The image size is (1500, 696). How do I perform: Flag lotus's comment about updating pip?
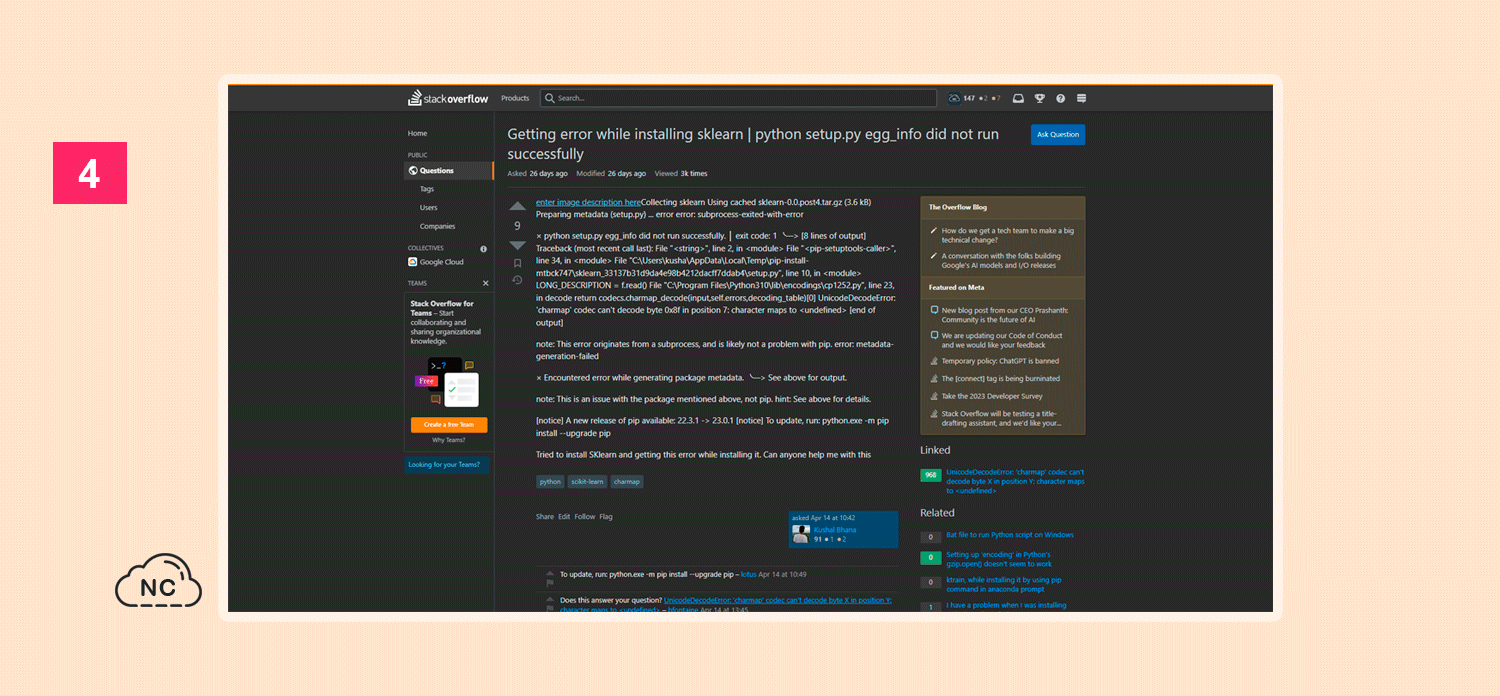point(550,582)
